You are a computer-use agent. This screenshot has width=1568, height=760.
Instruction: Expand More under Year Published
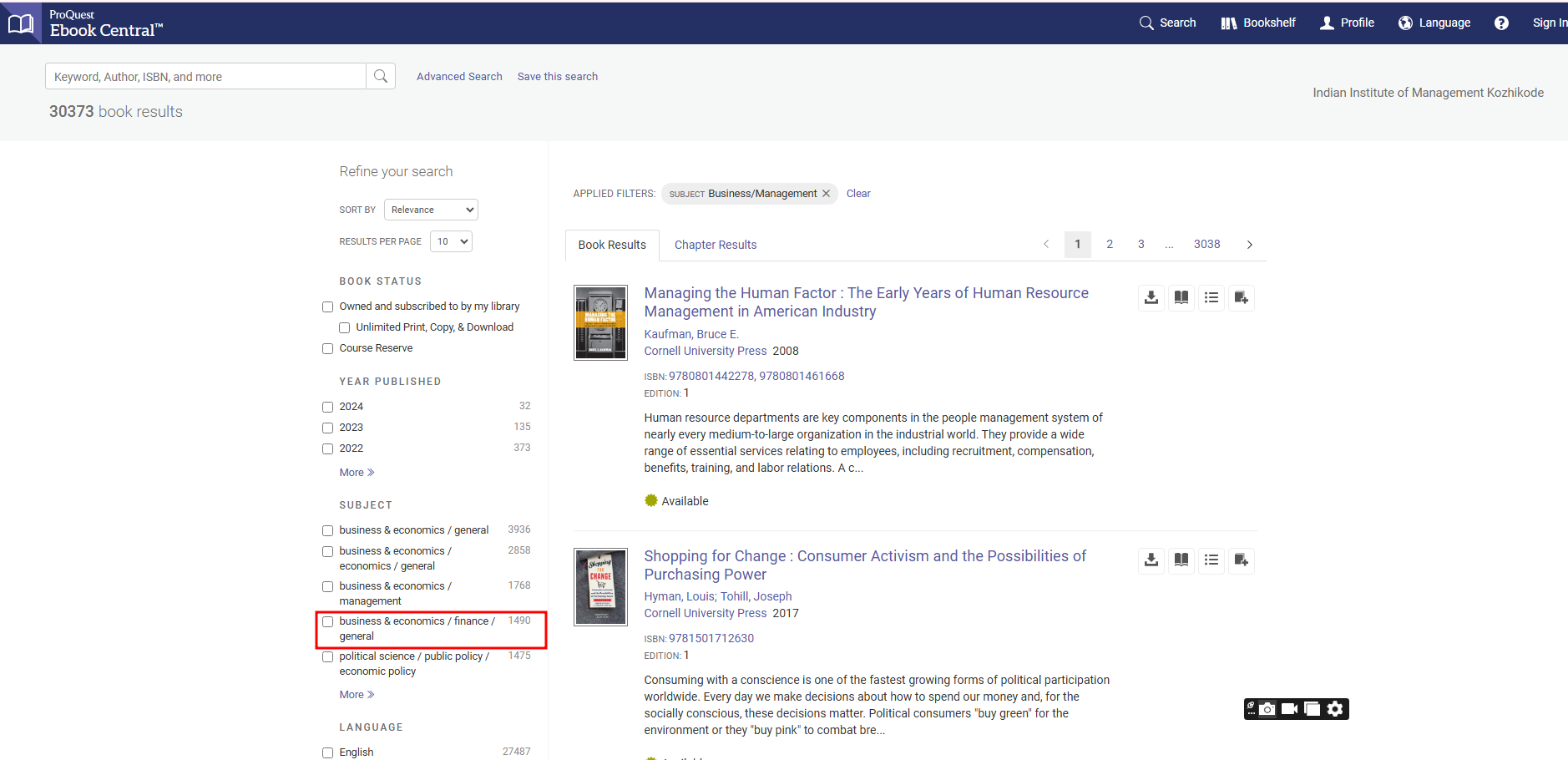(357, 473)
